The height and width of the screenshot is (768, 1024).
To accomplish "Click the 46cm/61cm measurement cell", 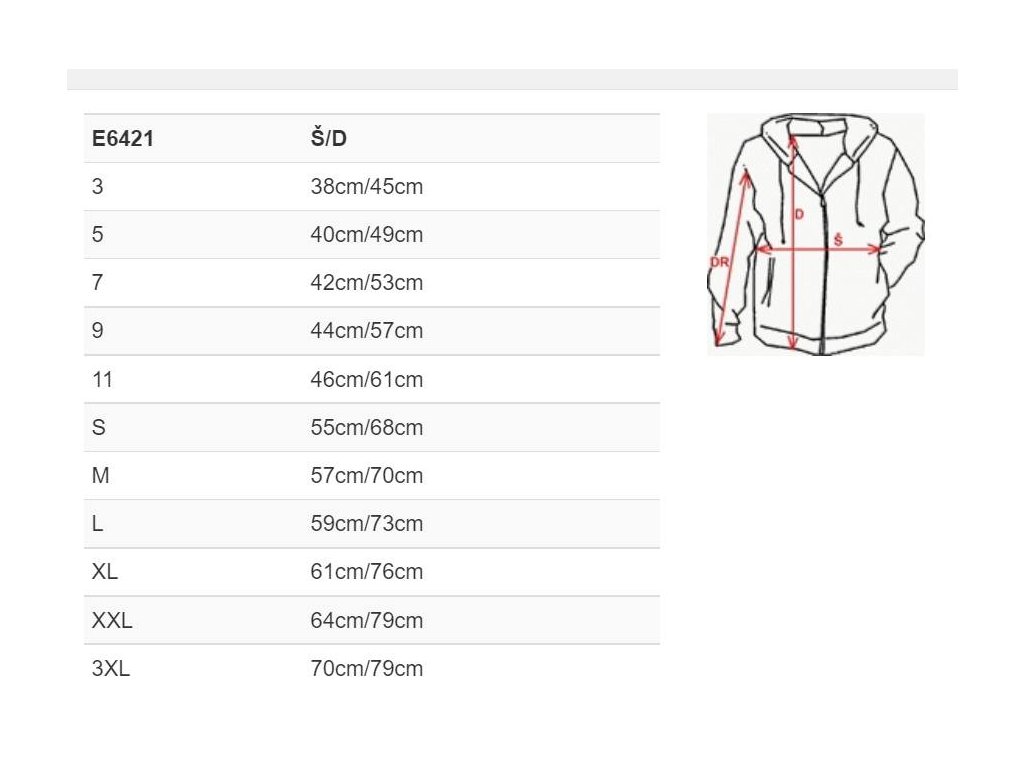I will tap(366, 380).
